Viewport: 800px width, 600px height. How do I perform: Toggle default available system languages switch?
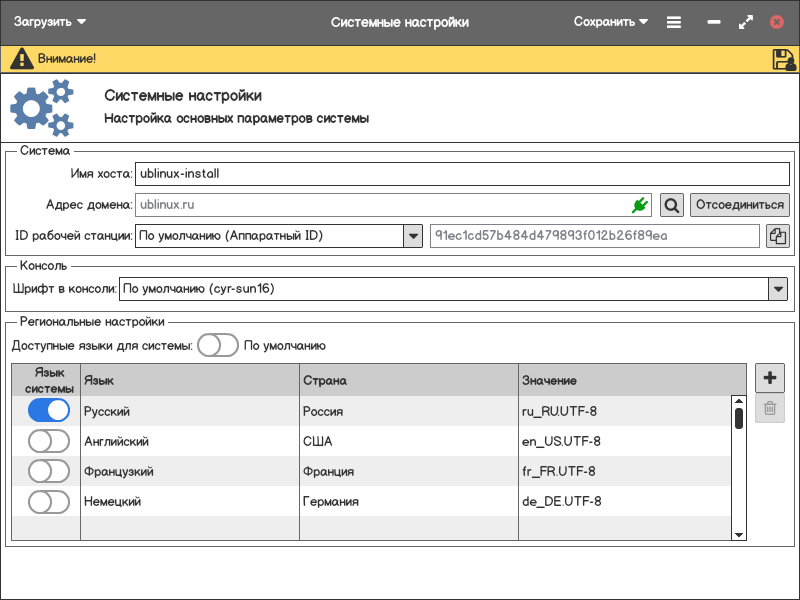click(x=217, y=345)
